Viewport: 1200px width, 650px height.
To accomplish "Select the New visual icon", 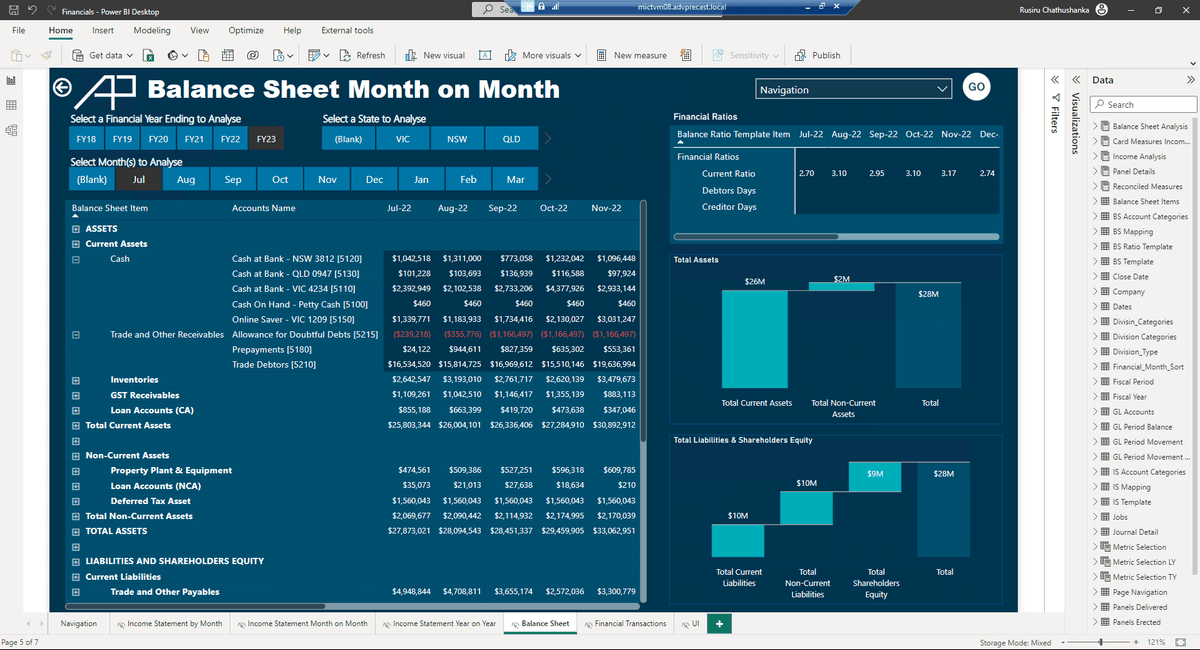I will coord(412,55).
